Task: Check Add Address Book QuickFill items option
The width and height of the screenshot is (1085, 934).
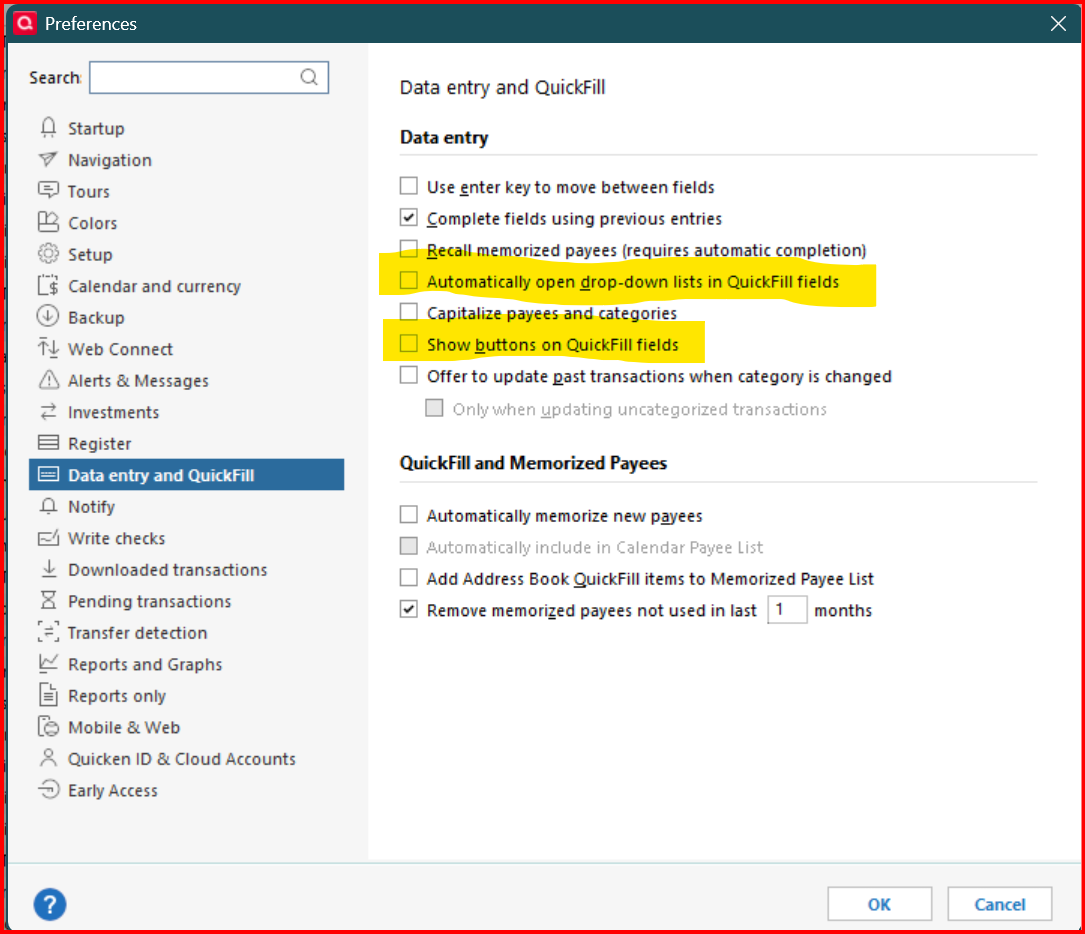Action: coord(408,578)
